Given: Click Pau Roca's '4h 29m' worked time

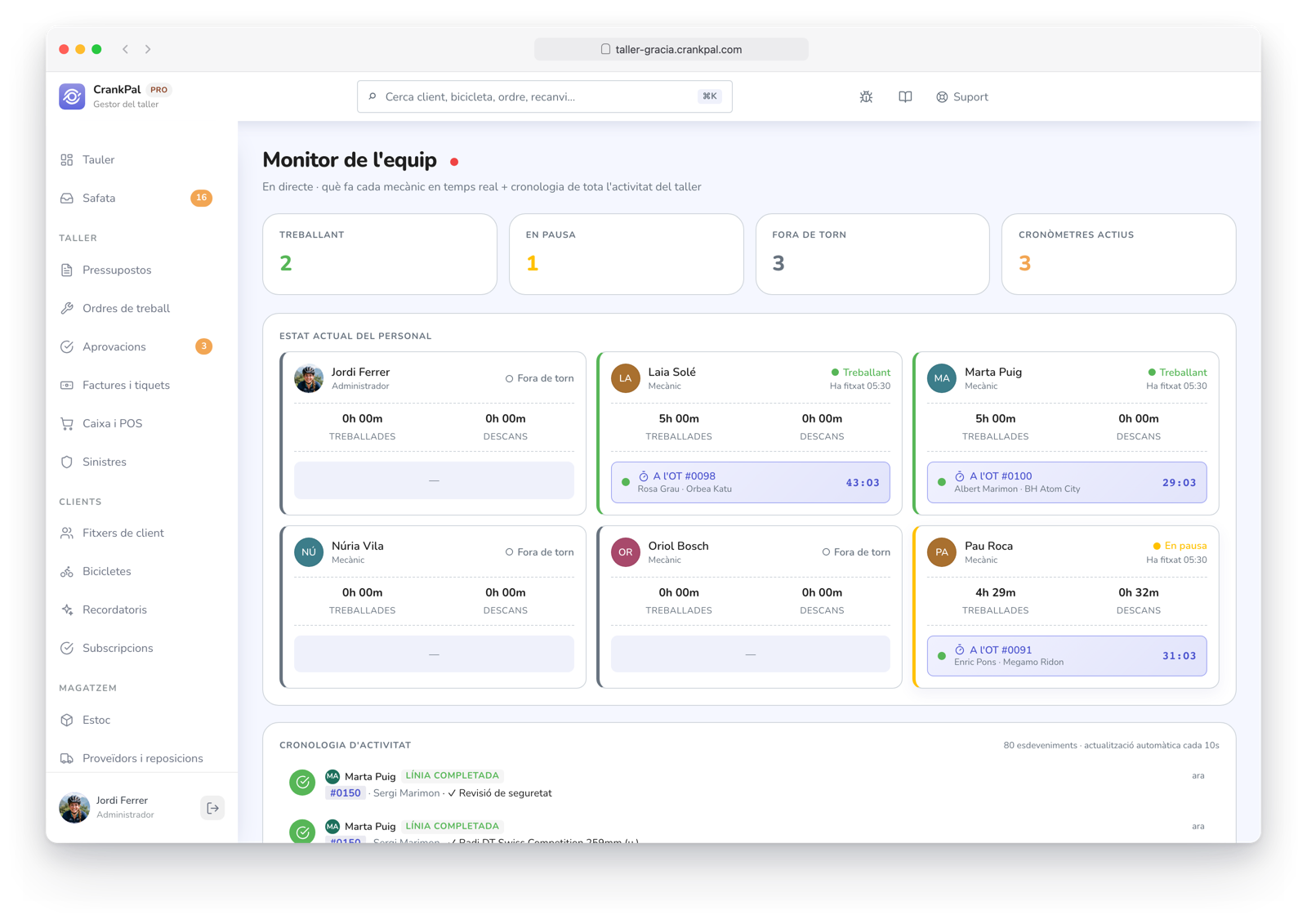Looking at the screenshot, I should (x=995, y=592).
